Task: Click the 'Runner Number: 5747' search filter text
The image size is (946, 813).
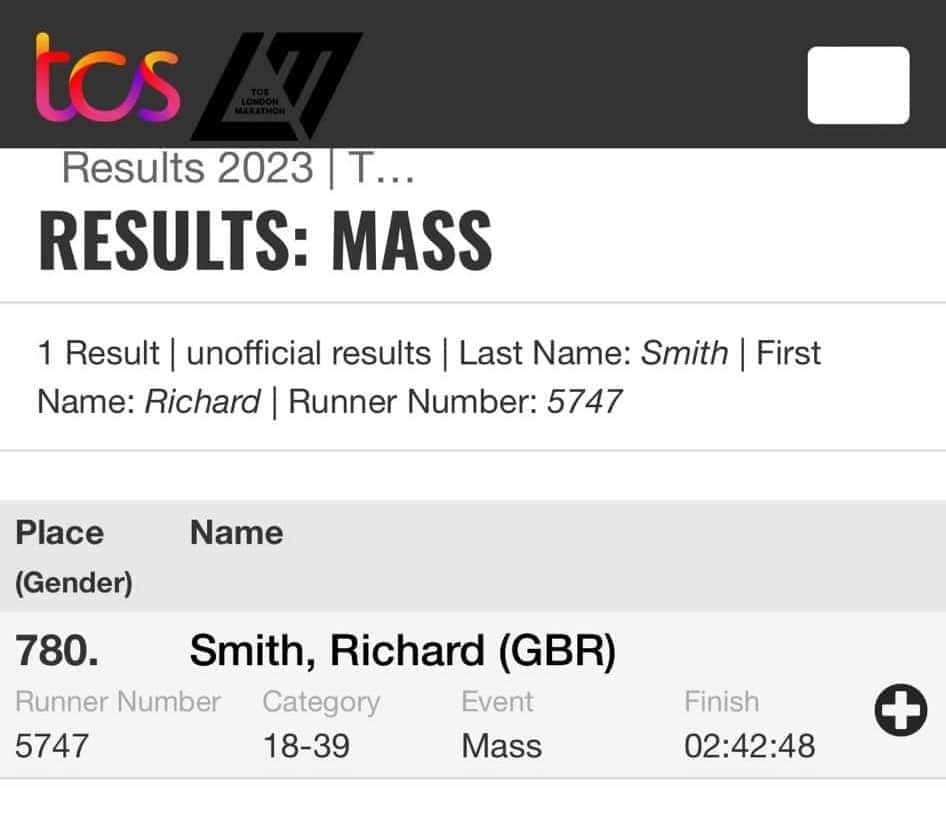Action: click(455, 402)
